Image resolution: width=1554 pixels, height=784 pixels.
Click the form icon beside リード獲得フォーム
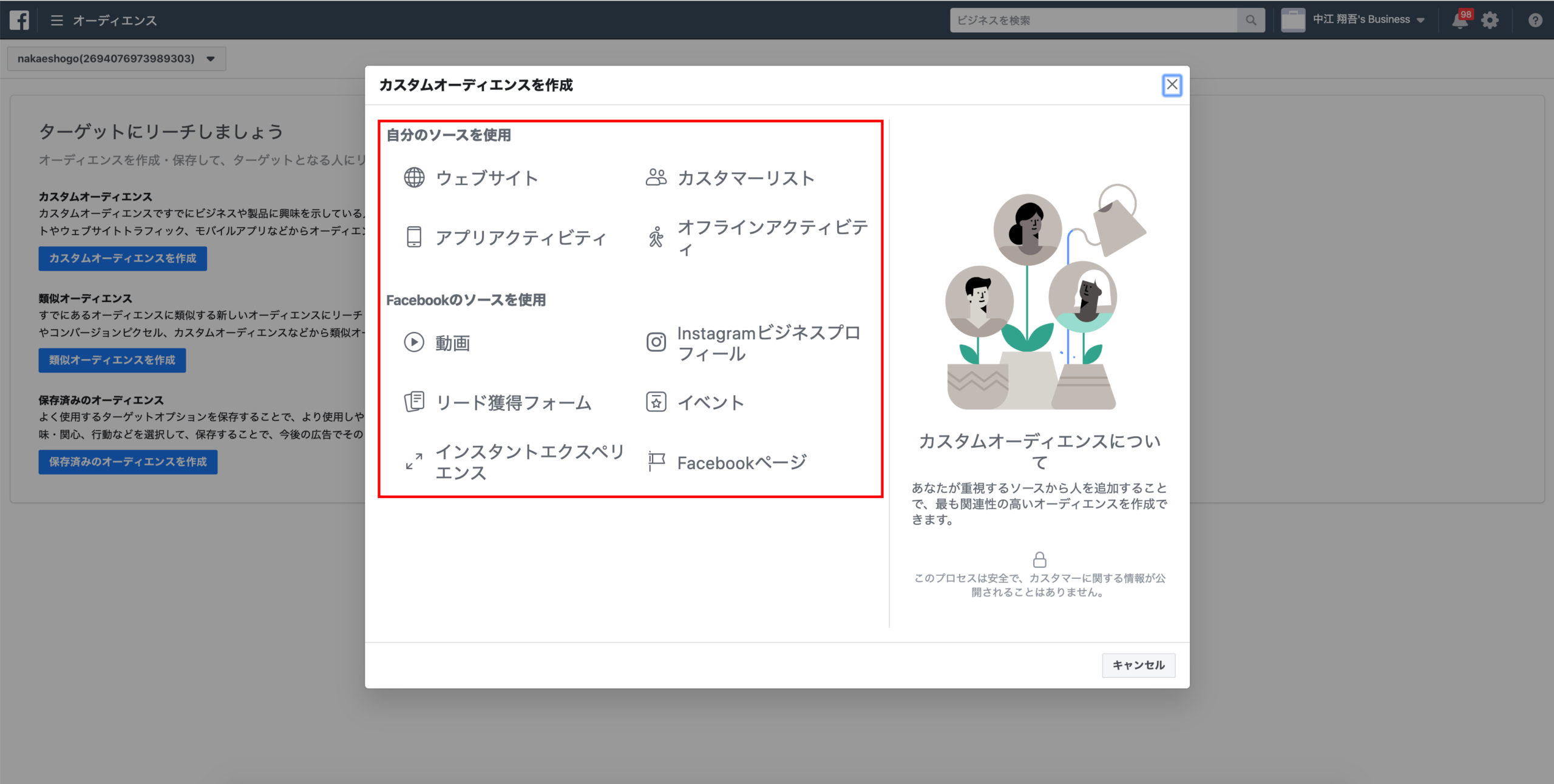pos(414,402)
